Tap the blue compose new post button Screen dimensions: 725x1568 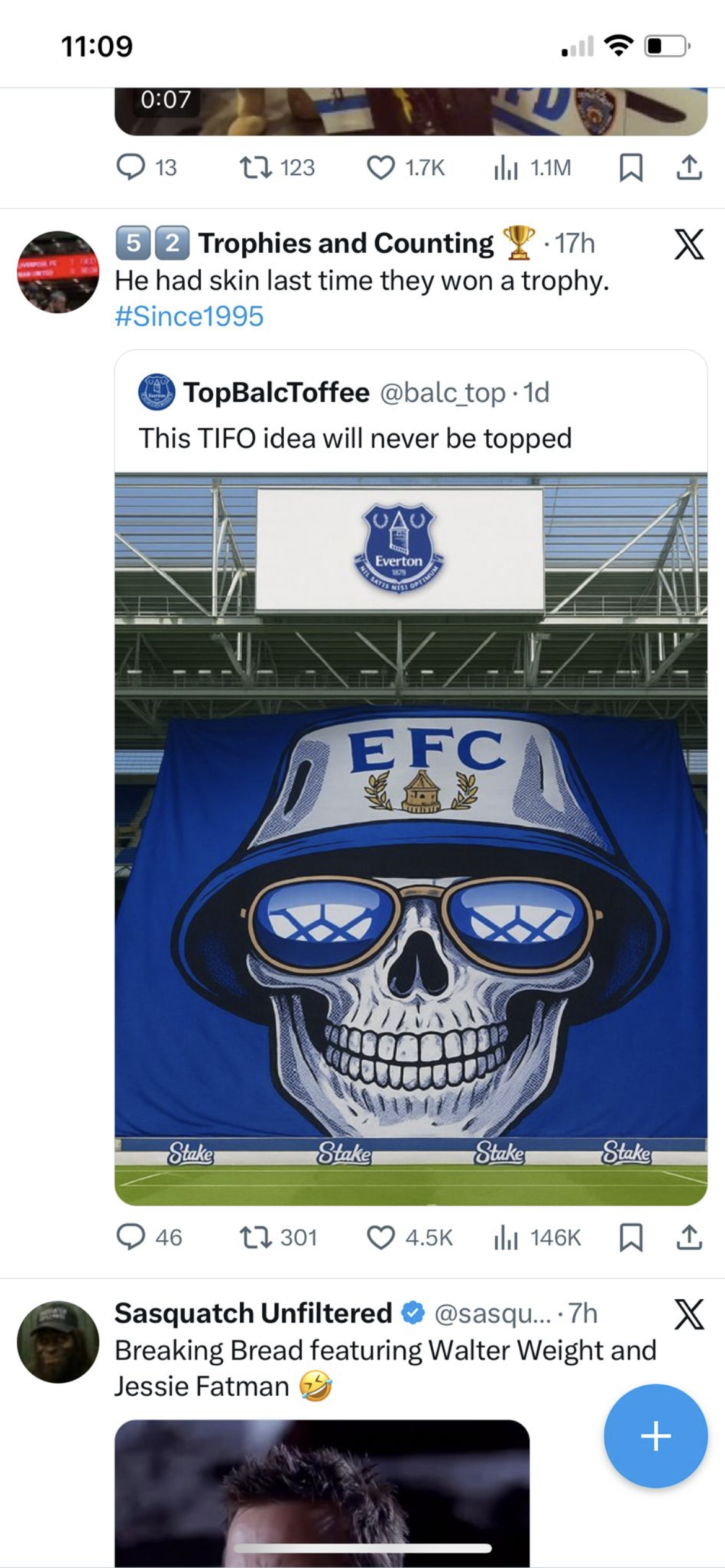click(x=656, y=1435)
